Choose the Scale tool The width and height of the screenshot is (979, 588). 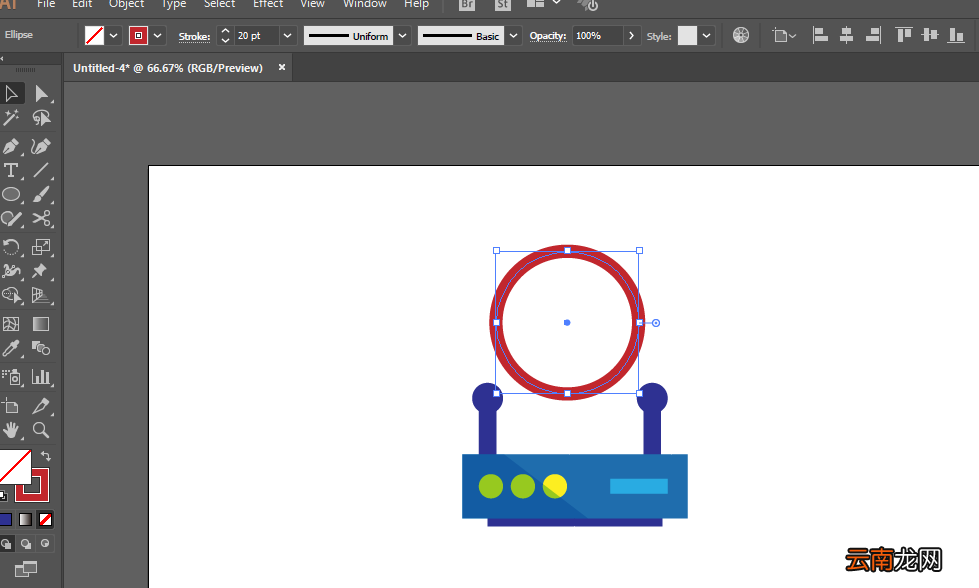click(41, 247)
